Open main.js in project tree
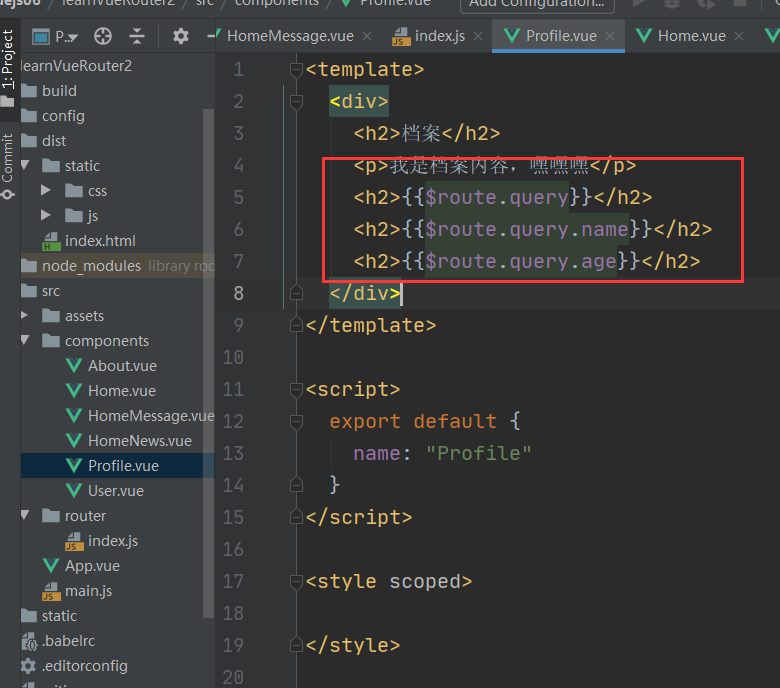 pos(89,590)
